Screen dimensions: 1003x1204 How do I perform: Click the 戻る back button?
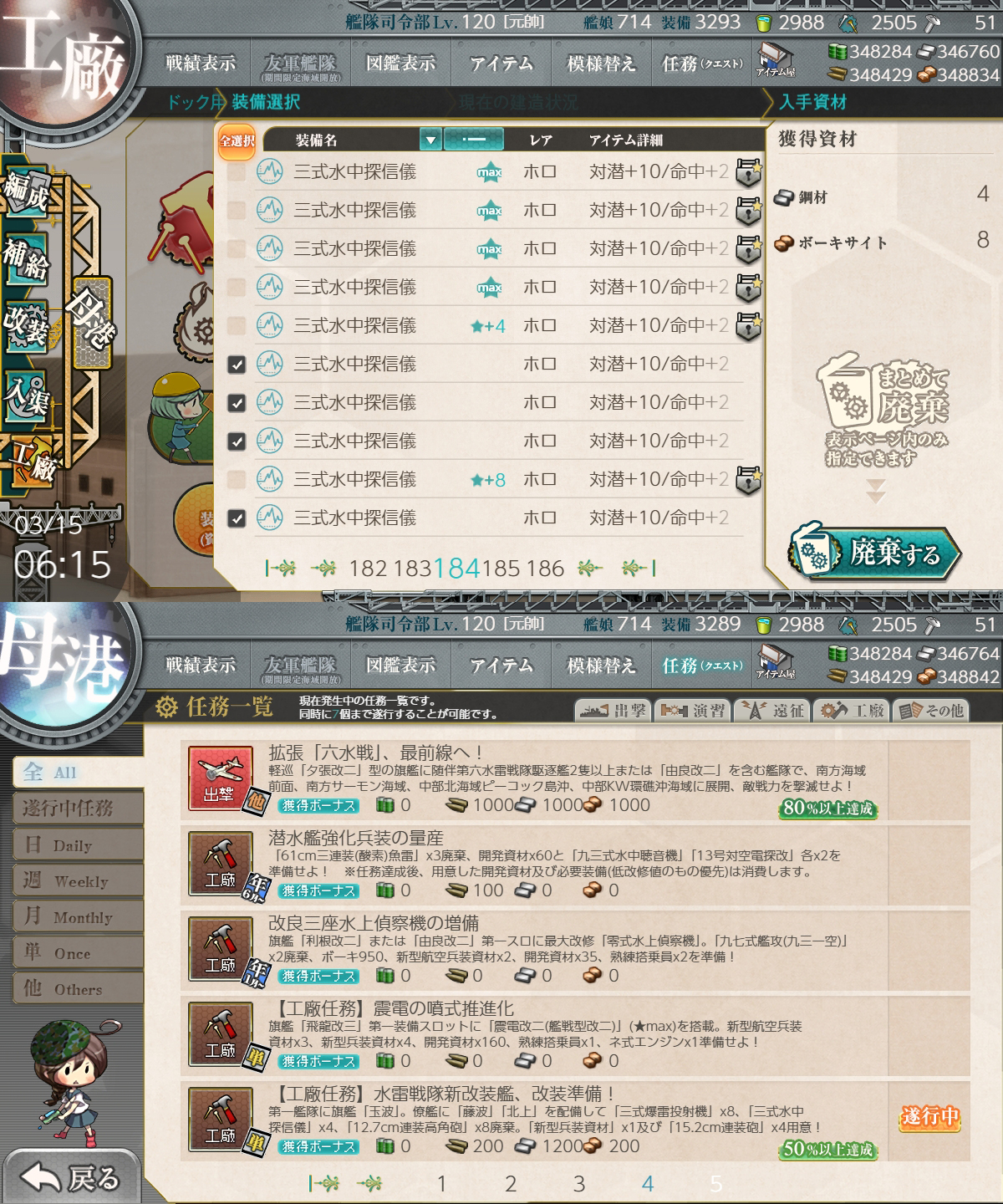click(69, 1178)
